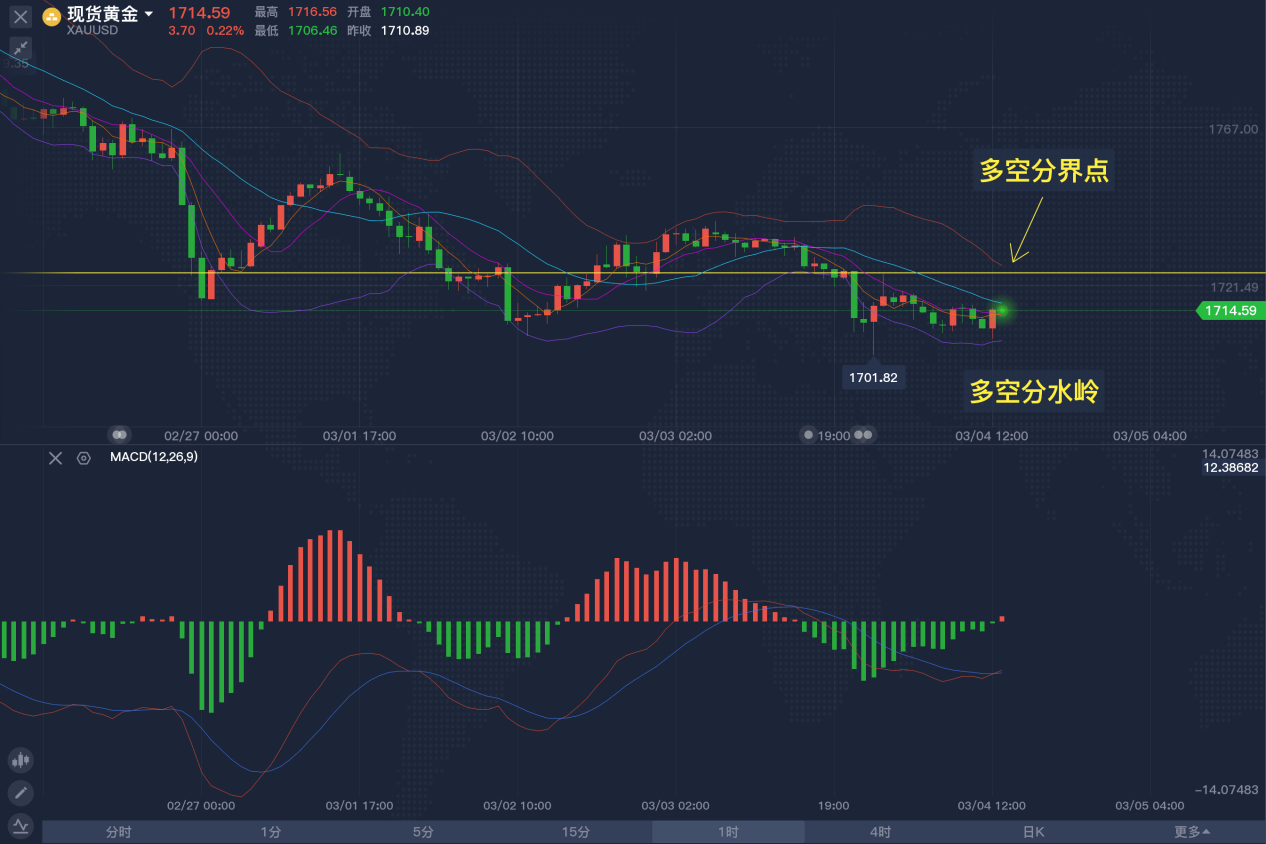The height and width of the screenshot is (844, 1266).
Task: Click the gold bars XAUUSD symbol icon
Action: pos(51,15)
